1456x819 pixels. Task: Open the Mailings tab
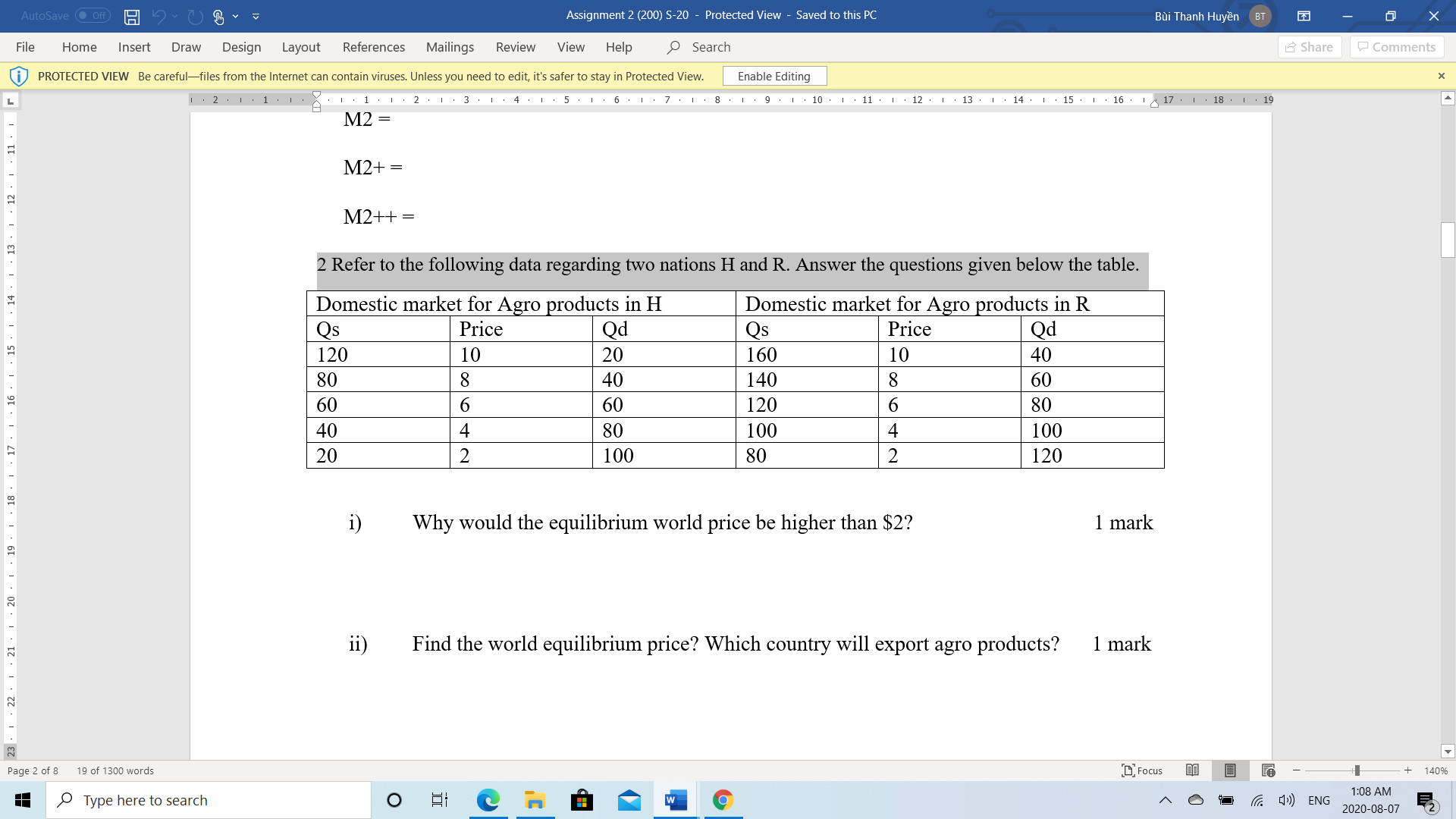tap(450, 47)
